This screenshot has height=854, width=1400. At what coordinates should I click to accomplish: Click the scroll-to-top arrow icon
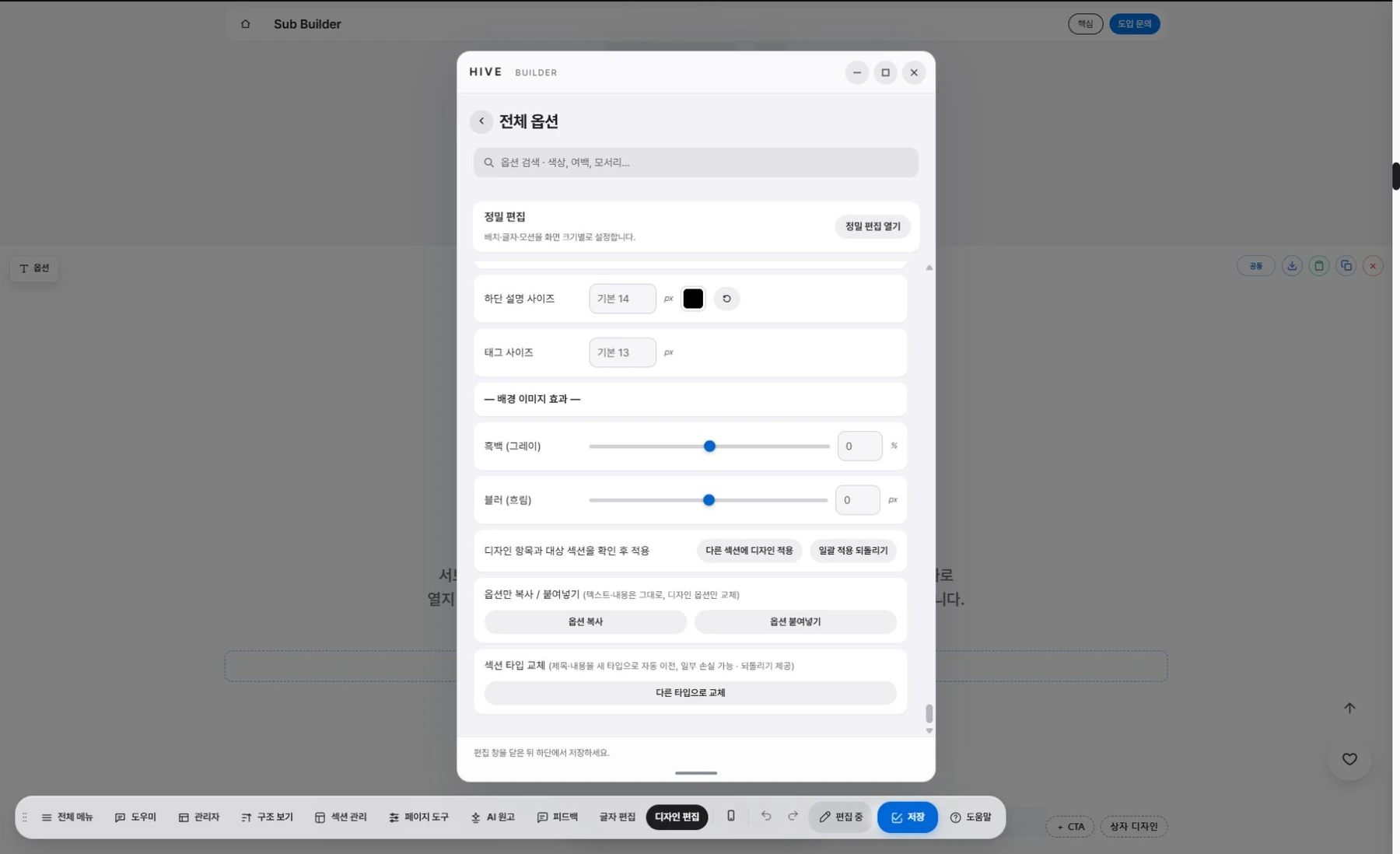1349,708
